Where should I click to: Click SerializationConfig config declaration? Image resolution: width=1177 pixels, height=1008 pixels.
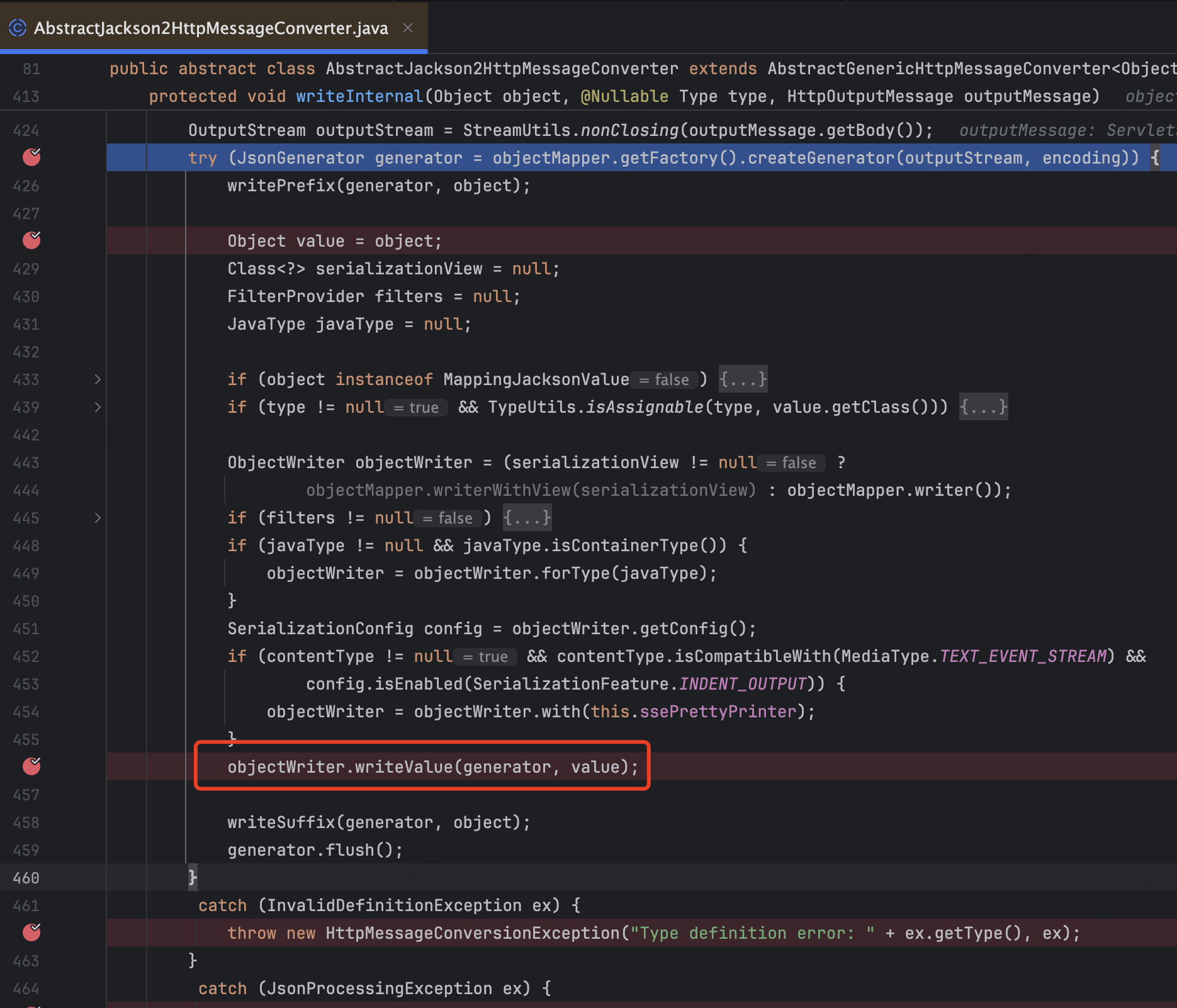(x=492, y=629)
